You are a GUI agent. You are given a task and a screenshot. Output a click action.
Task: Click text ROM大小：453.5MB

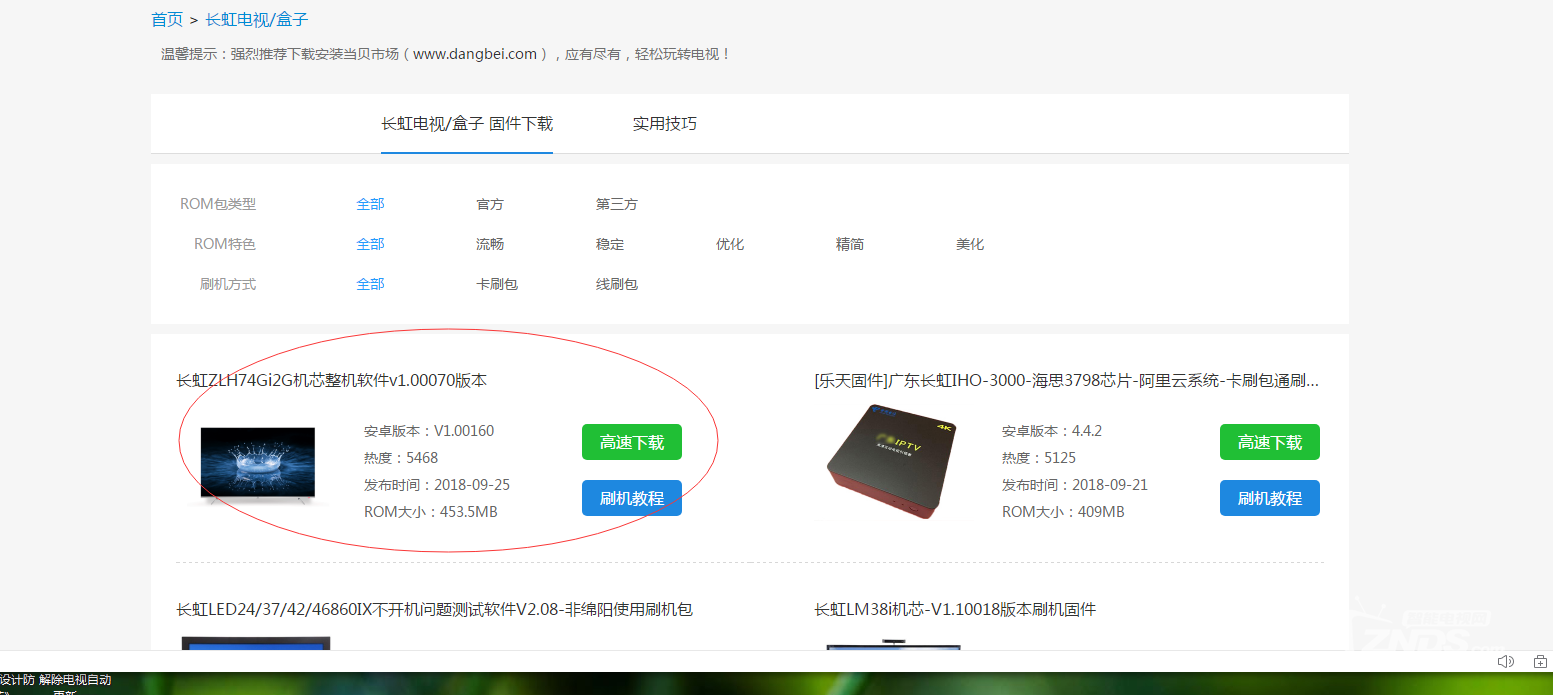click(431, 512)
